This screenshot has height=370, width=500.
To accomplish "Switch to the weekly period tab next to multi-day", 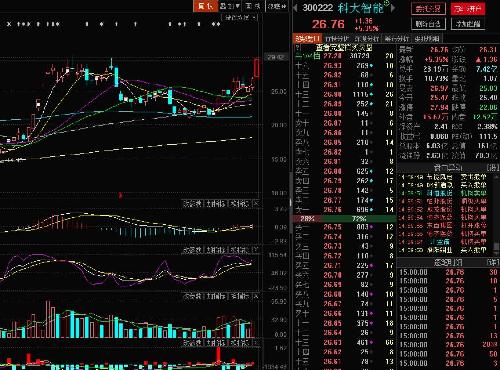I will [253, 6].
